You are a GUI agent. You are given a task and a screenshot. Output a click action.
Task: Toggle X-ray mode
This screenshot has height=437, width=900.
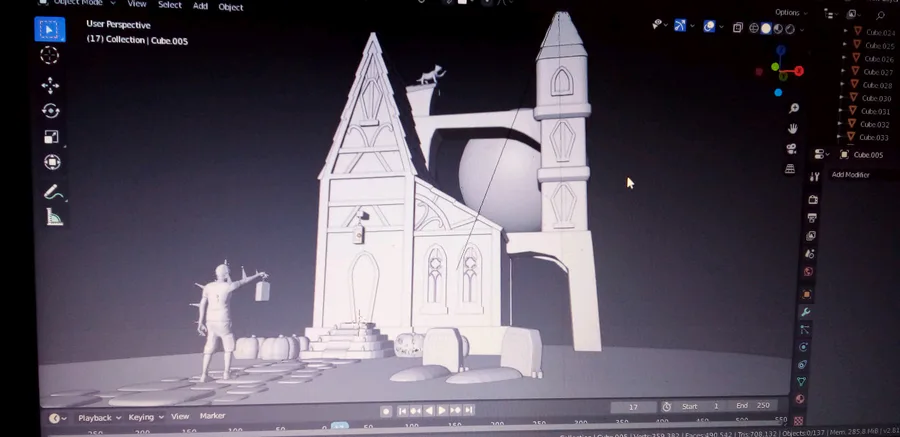click(x=738, y=28)
